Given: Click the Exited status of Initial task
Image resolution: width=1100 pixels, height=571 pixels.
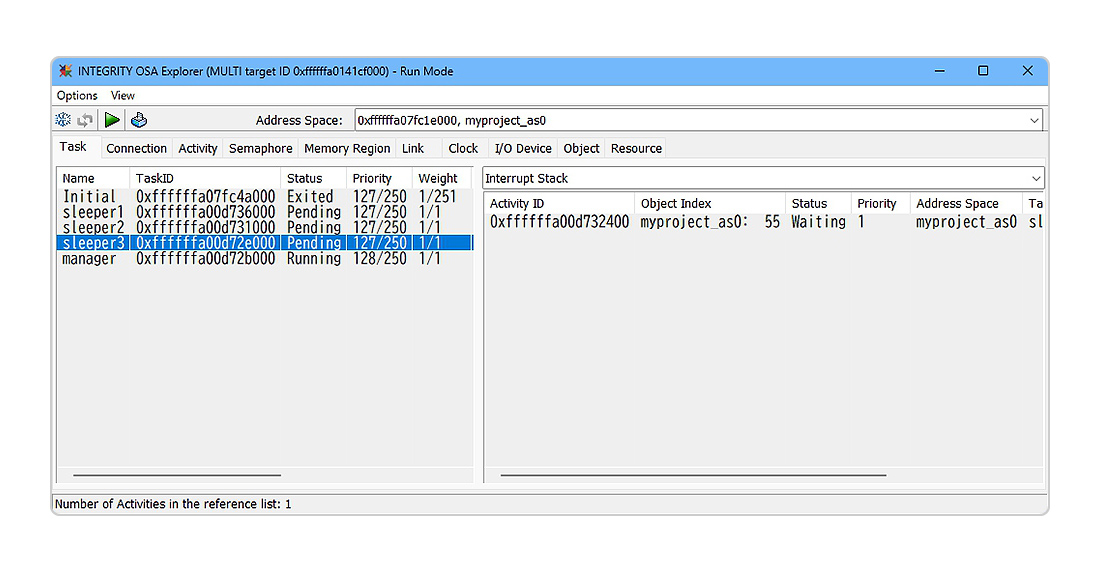Looking at the screenshot, I should pyautogui.click(x=310, y=197).
